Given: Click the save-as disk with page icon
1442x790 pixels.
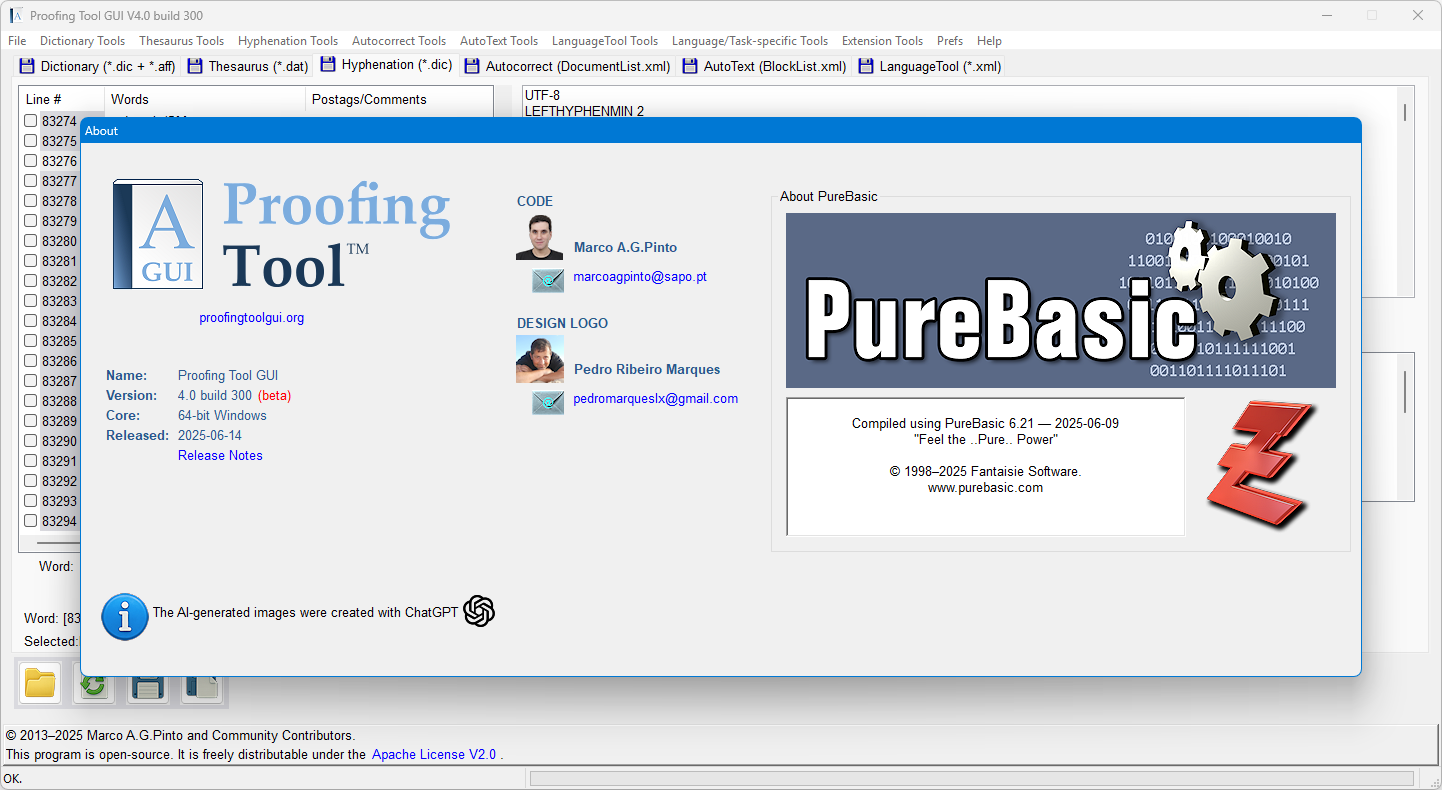Looking at the screenshot, I should point(202,686).
